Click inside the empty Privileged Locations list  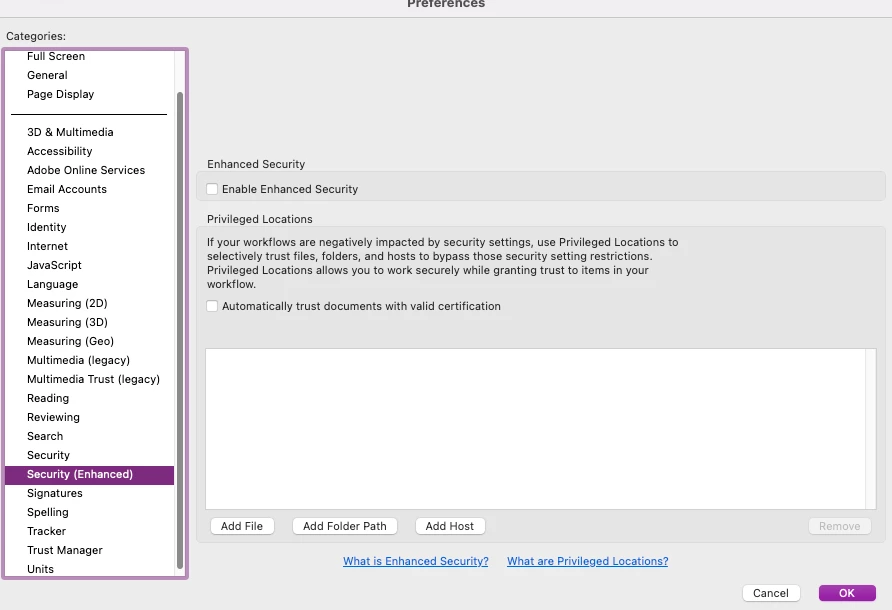(535, 429)
